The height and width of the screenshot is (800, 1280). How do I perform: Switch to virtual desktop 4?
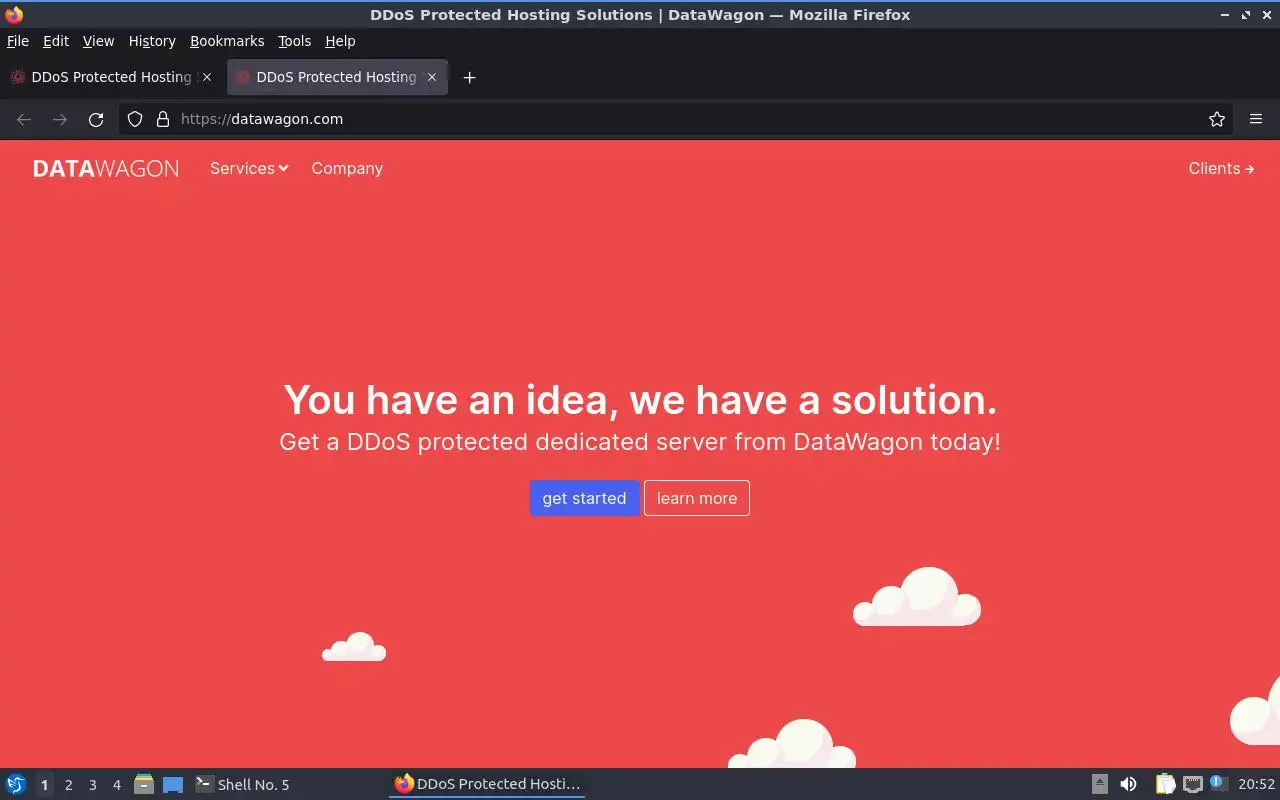(x=116, y=785)
